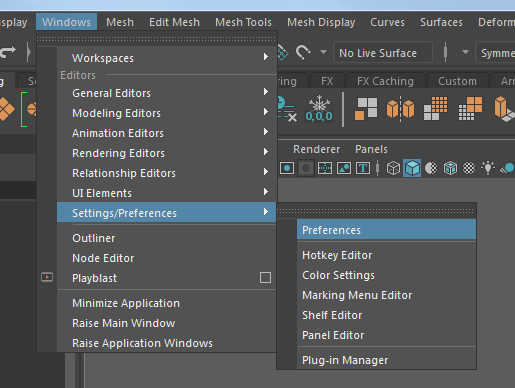The height and width of the screenshot is (388, 515).
Task: Open the Panels panel menu
Action: pyautogui.click(x=371, y=149)
